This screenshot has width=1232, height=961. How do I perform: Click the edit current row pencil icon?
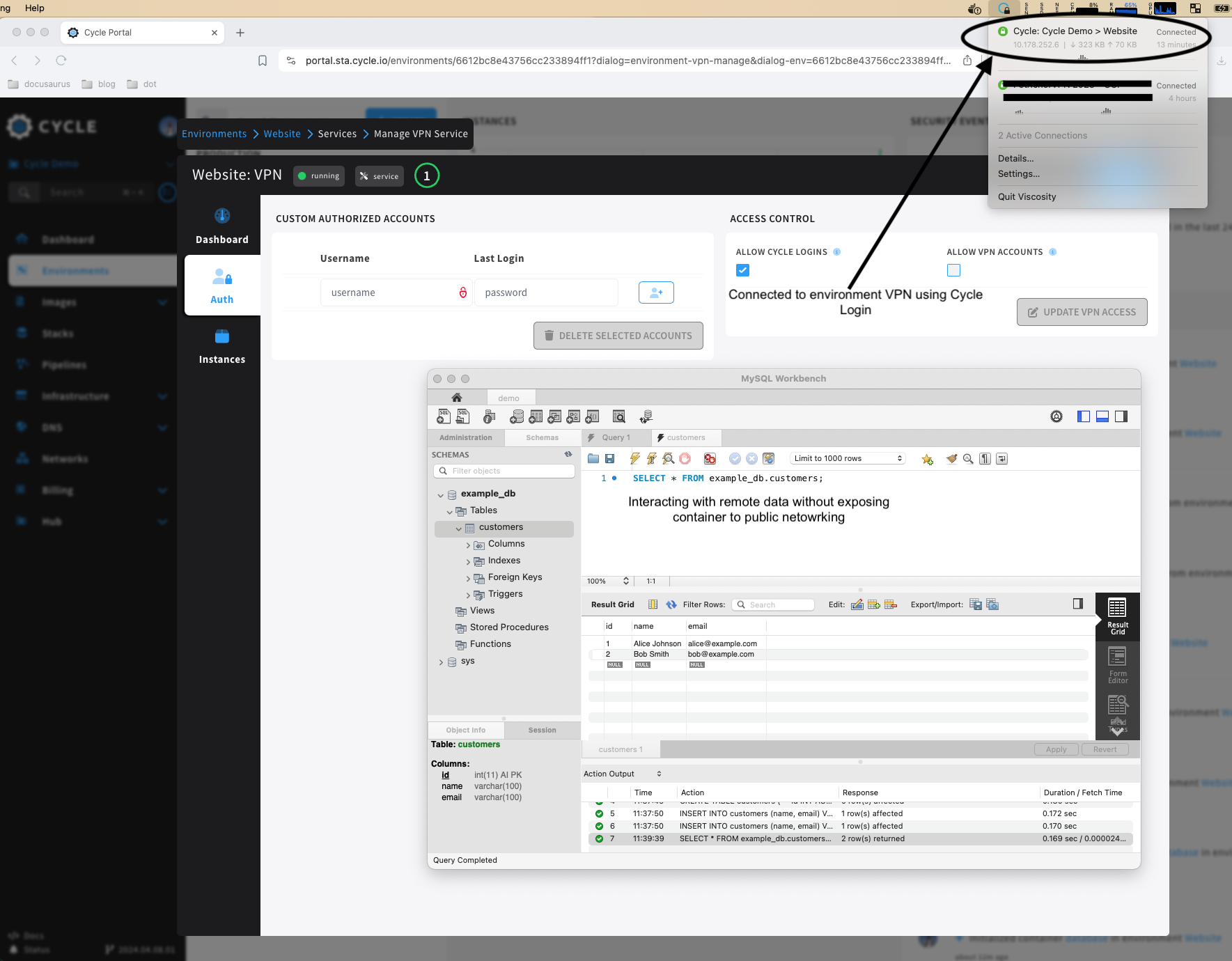857,604
